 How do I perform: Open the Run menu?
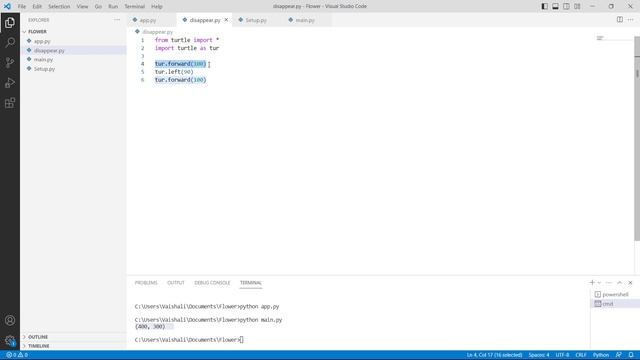coord(113,6)
